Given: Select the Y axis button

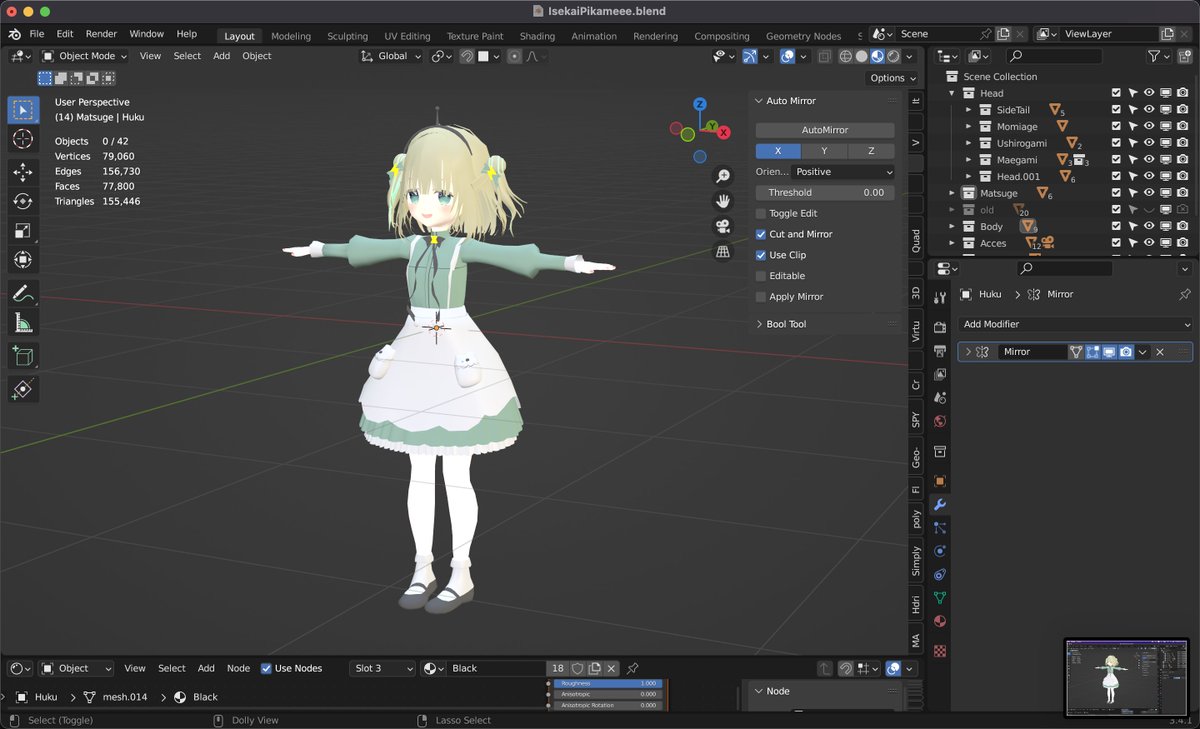Looking at the screenshot, I should coord(825,151).
